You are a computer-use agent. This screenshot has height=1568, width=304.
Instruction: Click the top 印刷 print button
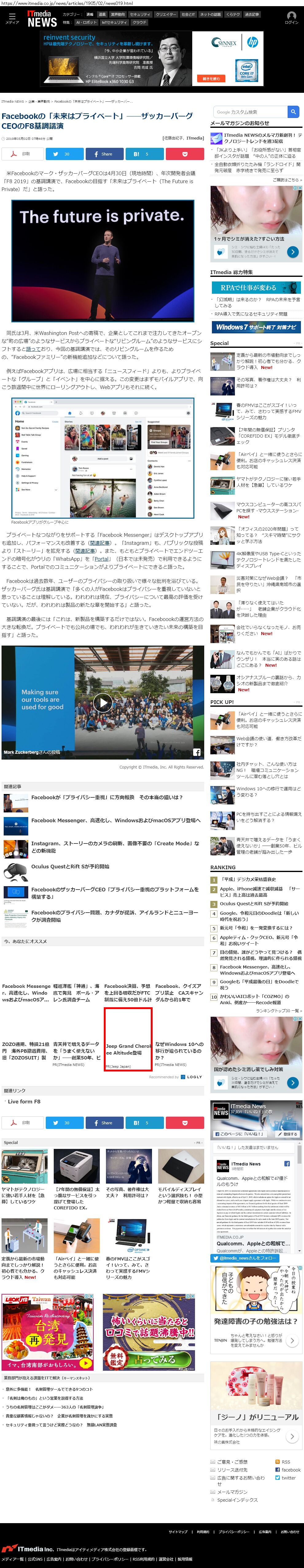(22, 154)
